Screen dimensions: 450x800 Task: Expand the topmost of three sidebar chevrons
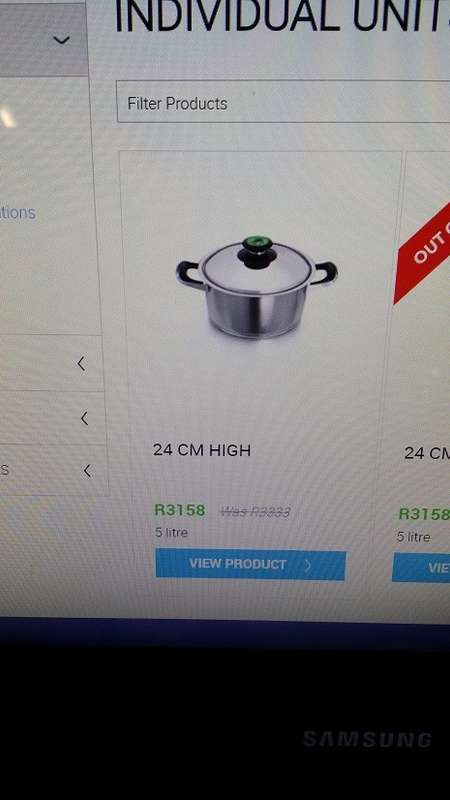point(81,364)
